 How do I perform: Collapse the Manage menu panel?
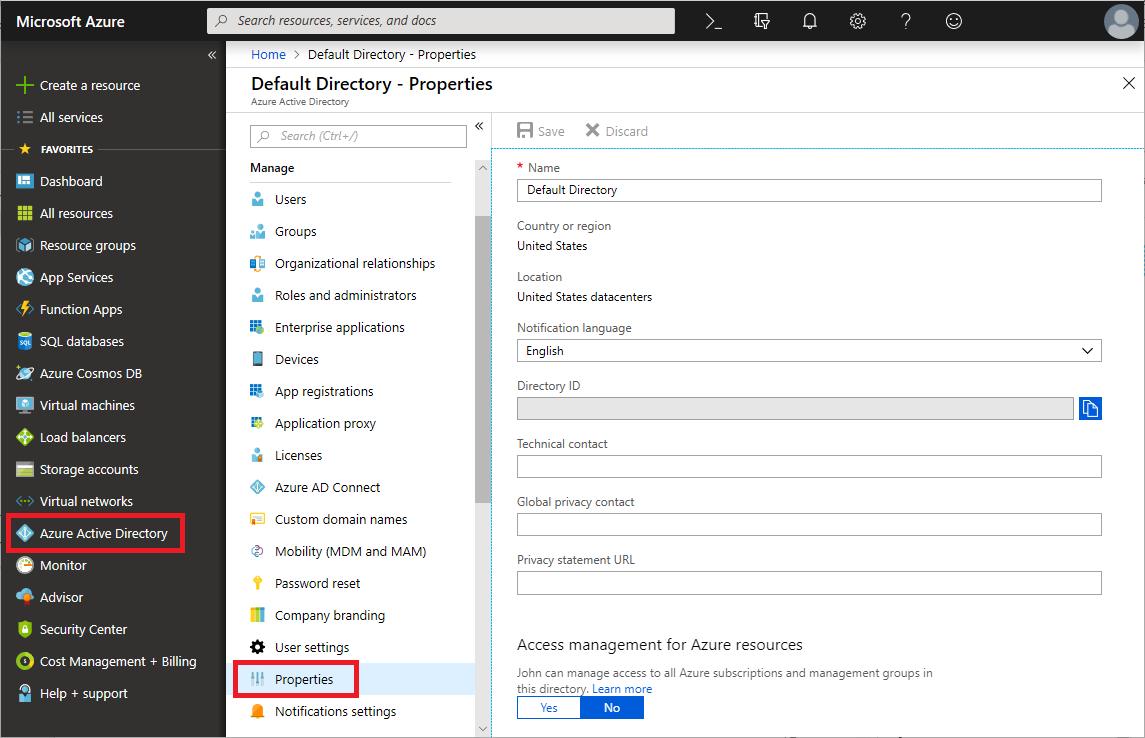479,126
